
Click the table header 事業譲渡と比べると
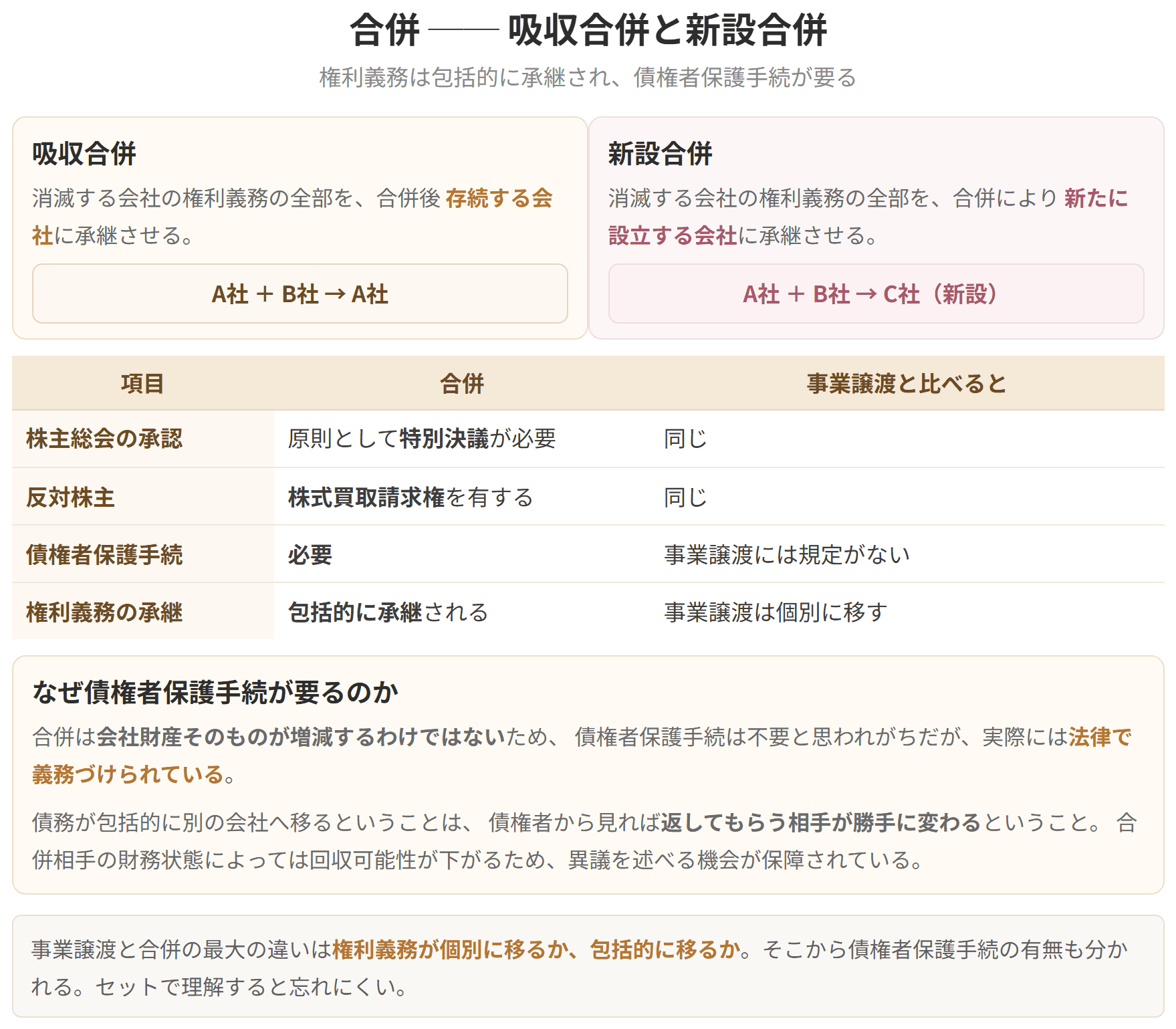[x=907, y=384]
